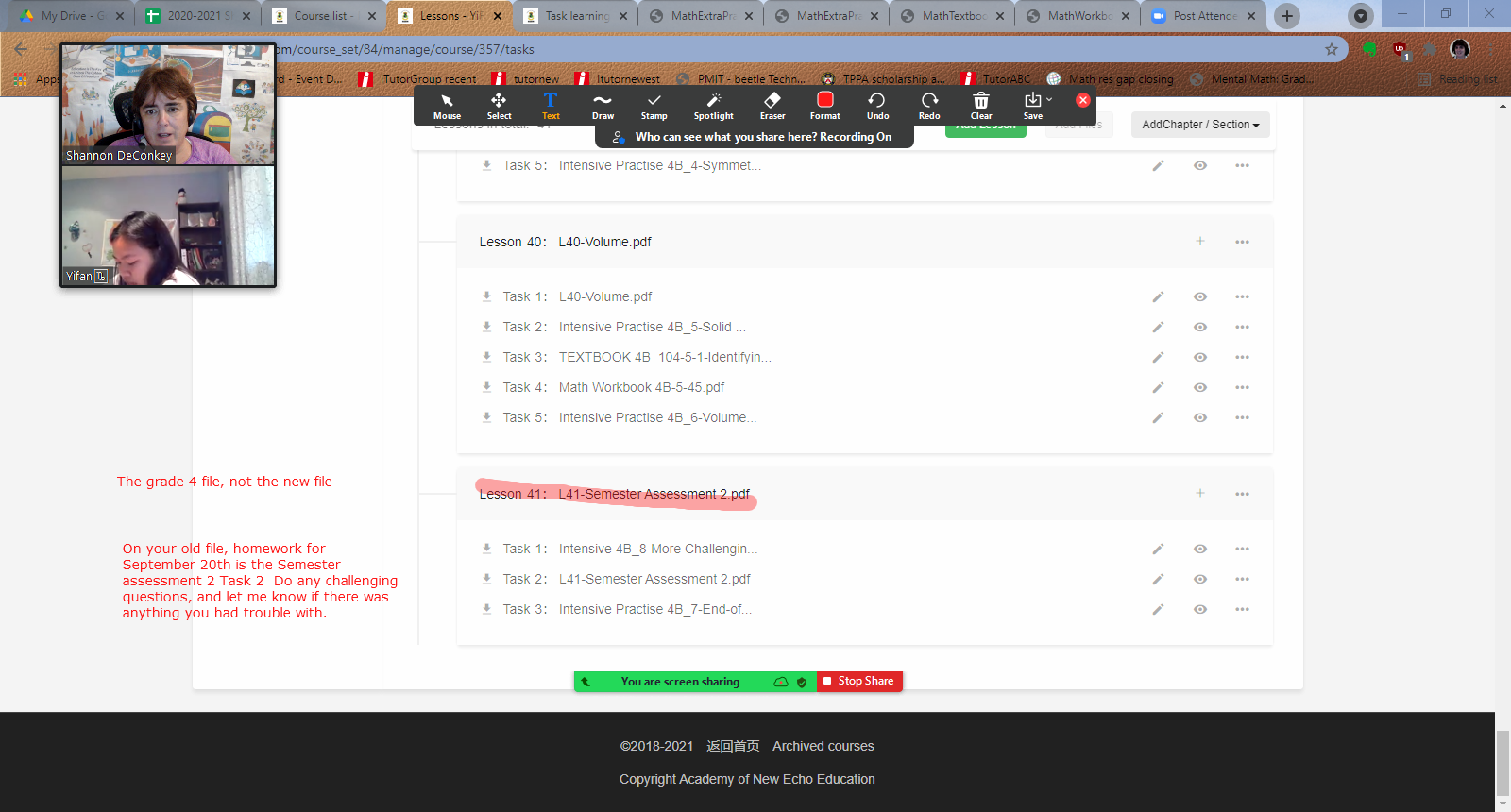The width and height of the screenshot is (1511, 812).
Task: Toggle visibility of Task 5 4B_6-Volume
Action: pos(1200,417)
